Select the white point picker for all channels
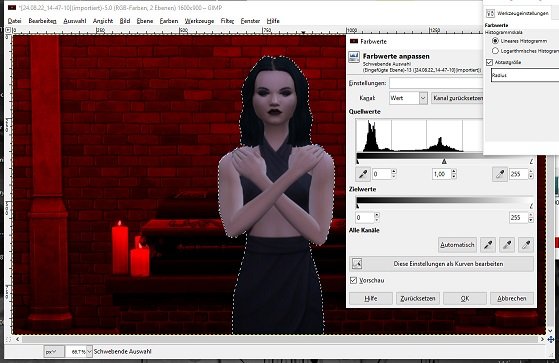 click(x=526, y=245)
